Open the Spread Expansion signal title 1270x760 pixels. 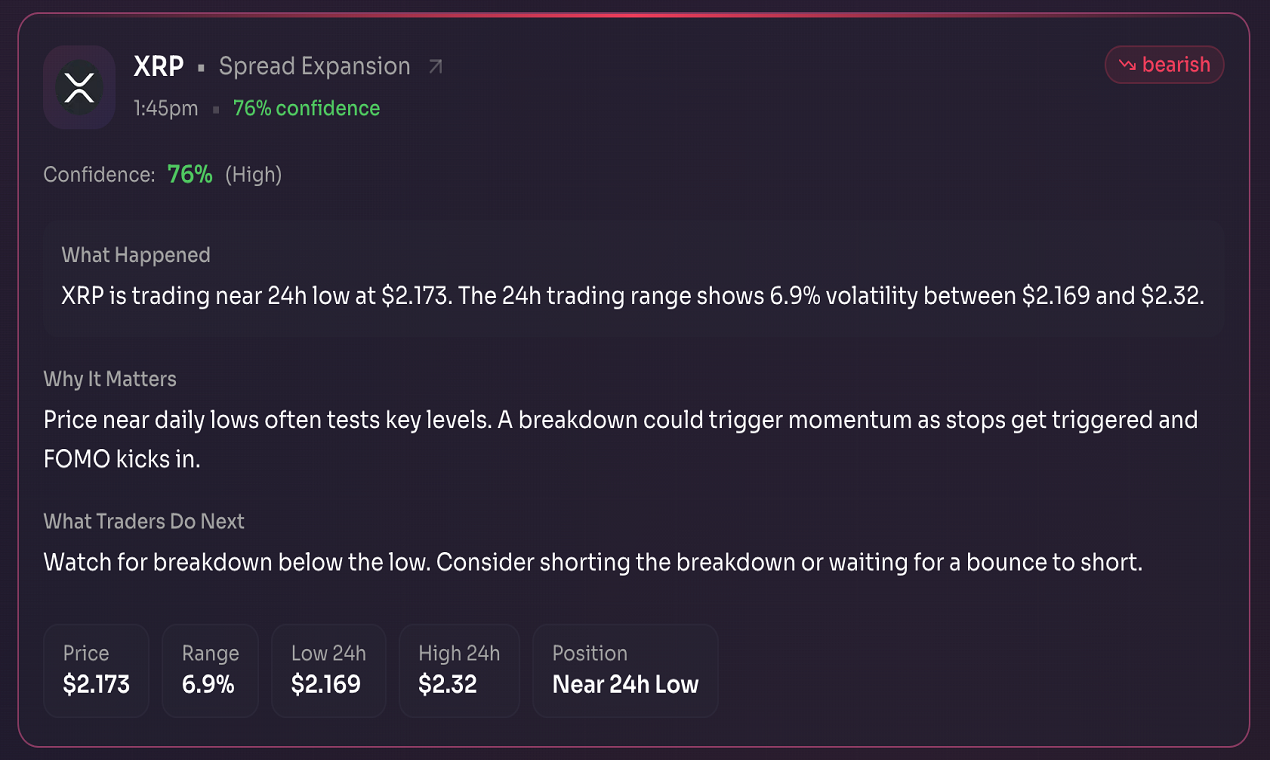click(x=314, y=67)
